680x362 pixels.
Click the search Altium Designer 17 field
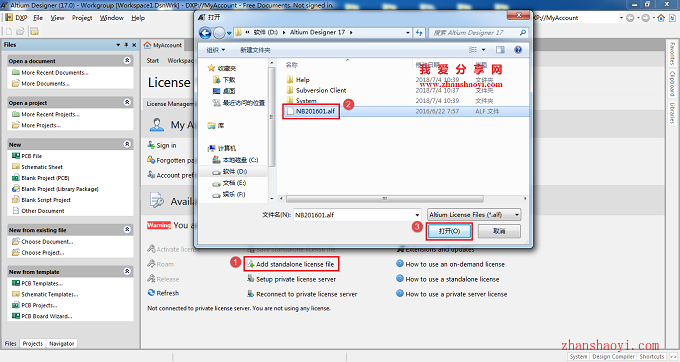tap(474, 33)
